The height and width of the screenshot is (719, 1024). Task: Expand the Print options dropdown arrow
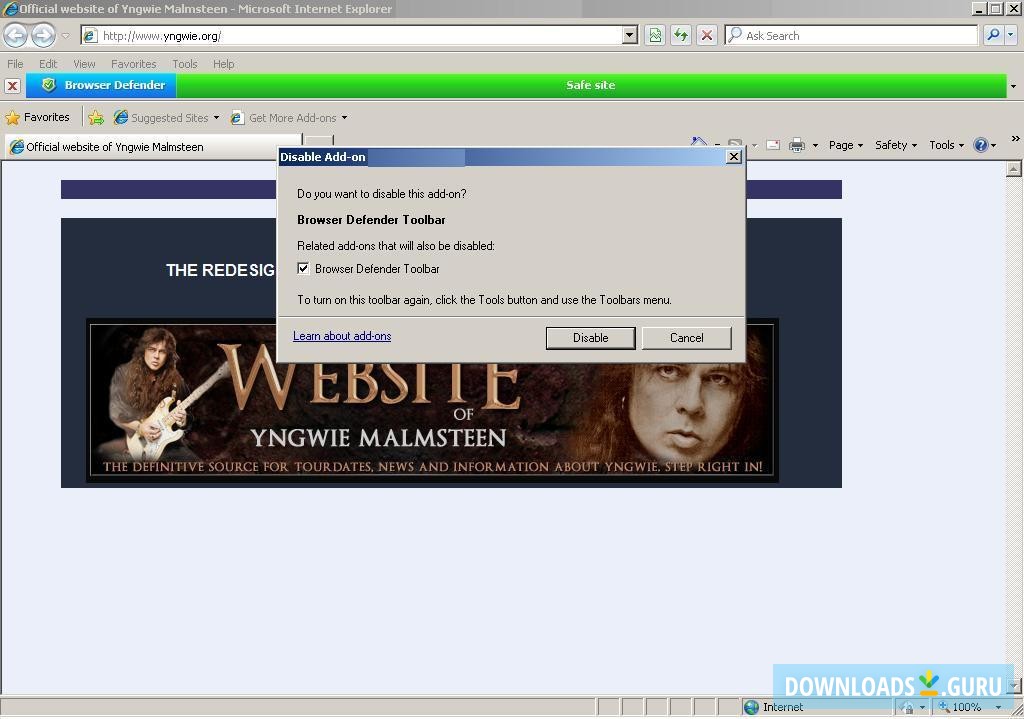(815, 146)
